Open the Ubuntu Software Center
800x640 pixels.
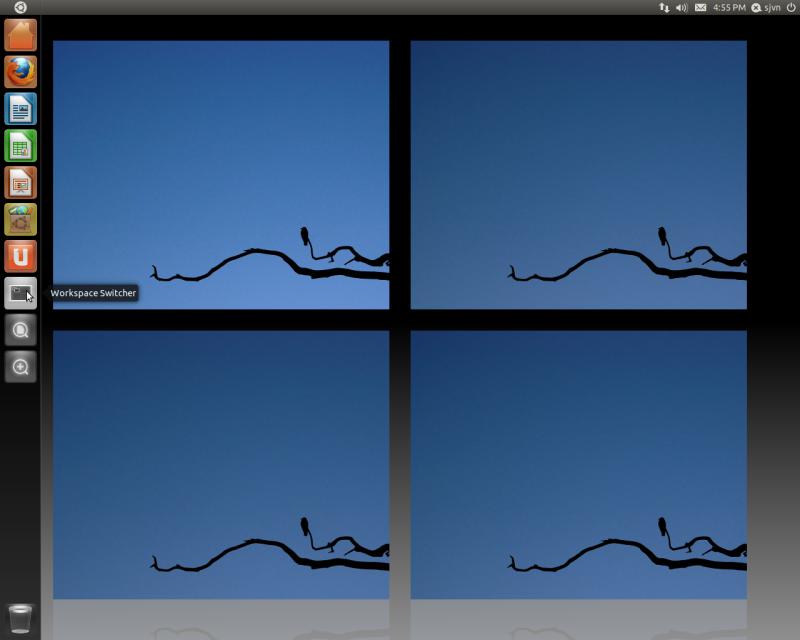(x=18, y=221)
